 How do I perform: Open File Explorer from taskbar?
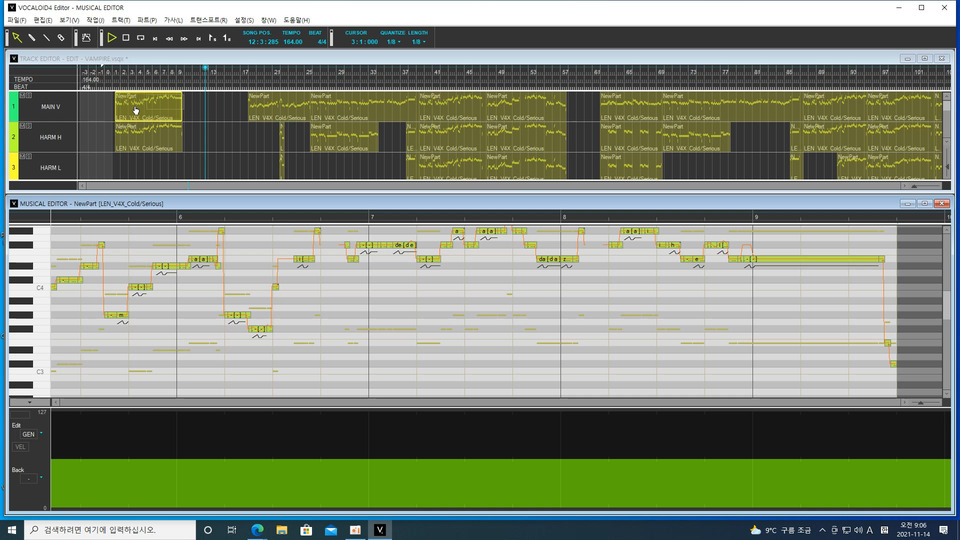coord(282,530)
